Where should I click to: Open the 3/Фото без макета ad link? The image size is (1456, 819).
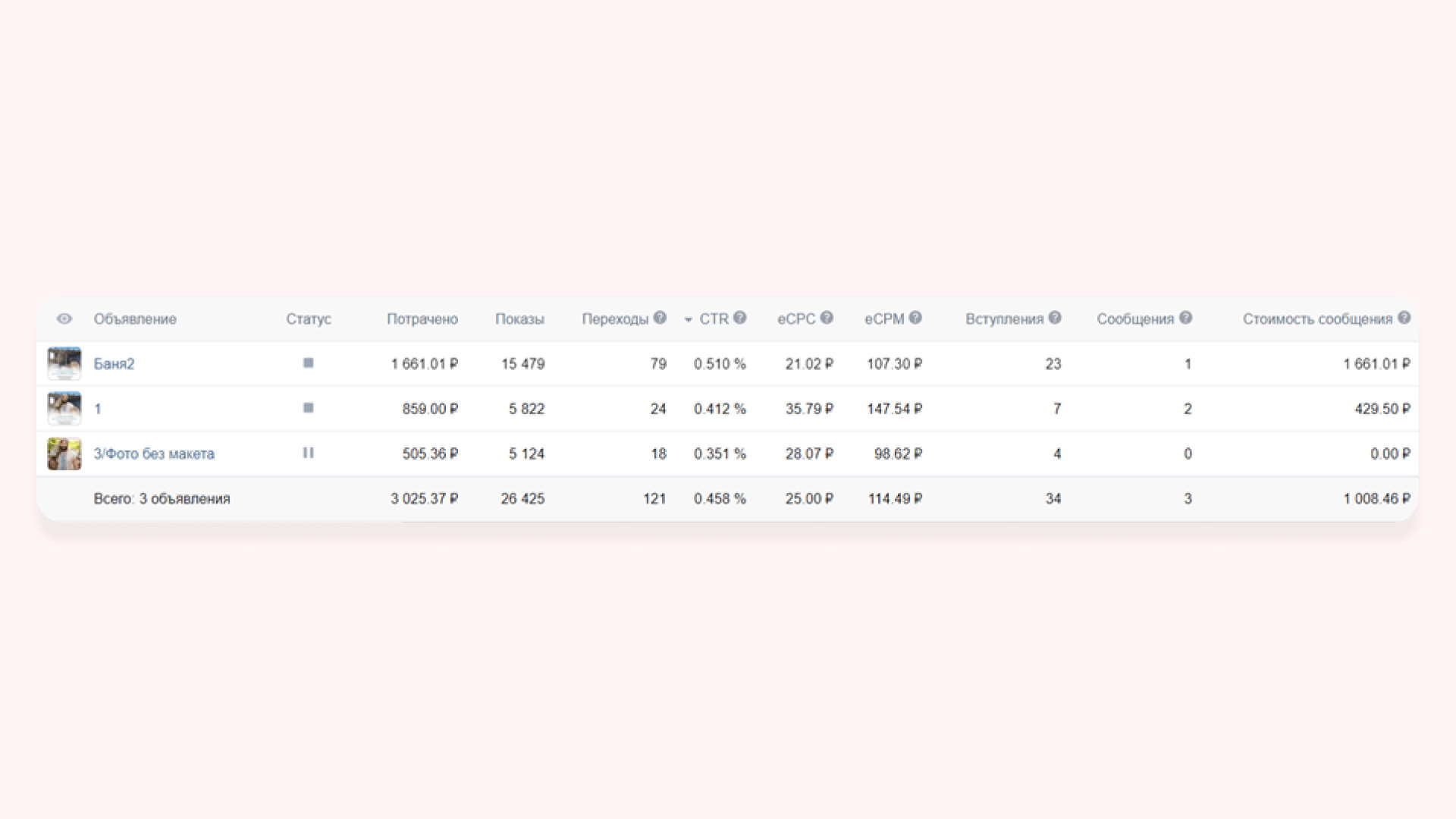154,454
